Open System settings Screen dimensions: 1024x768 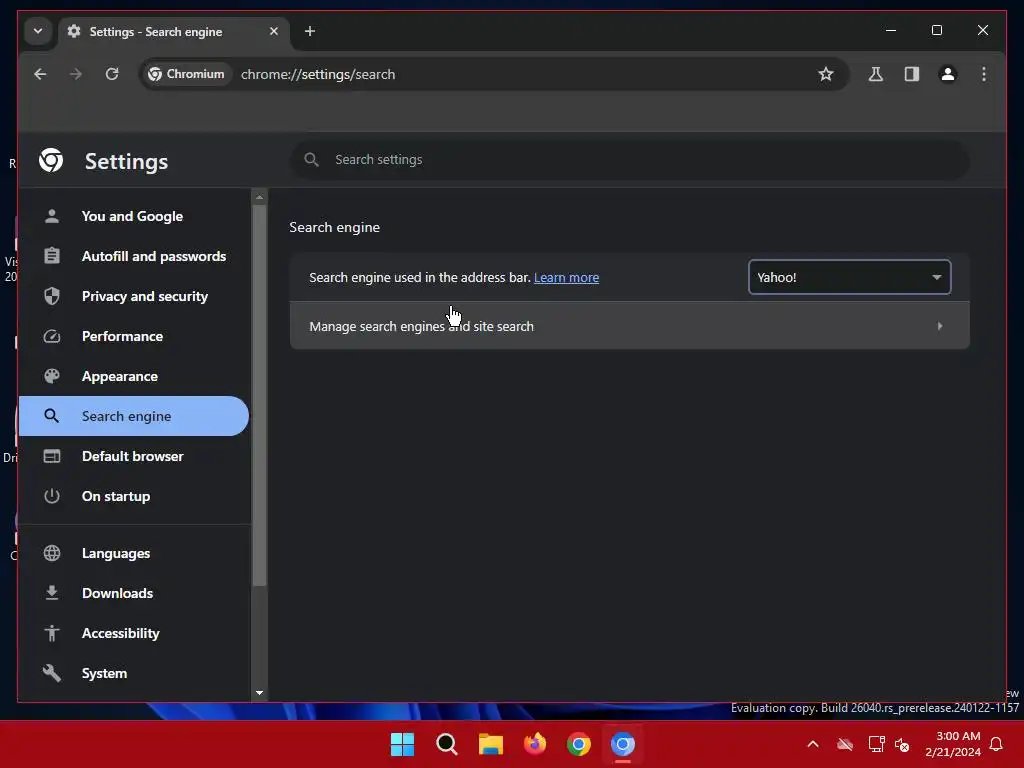(133, 673)
